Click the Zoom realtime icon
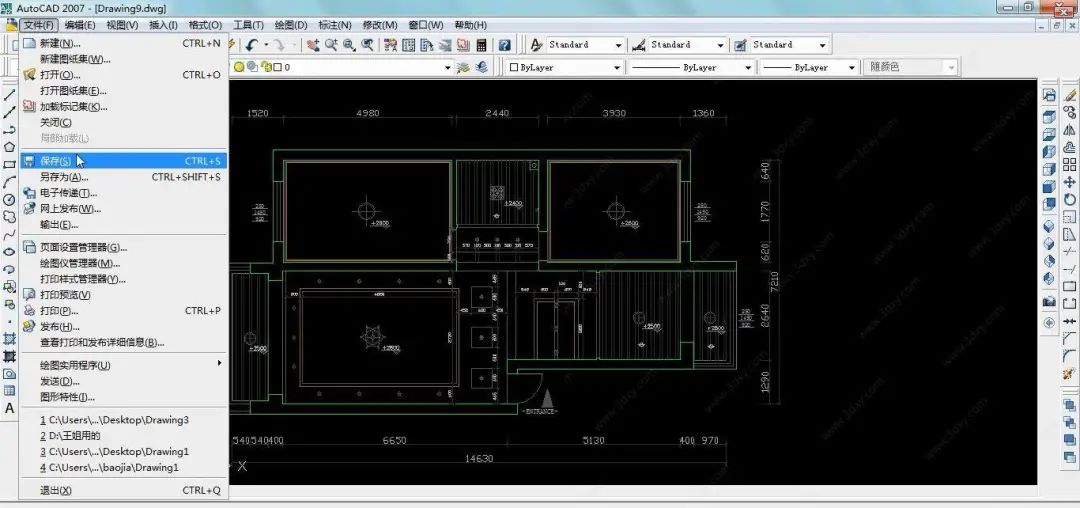The width and height of the screenshot is (1080, 508). point(331,45)
